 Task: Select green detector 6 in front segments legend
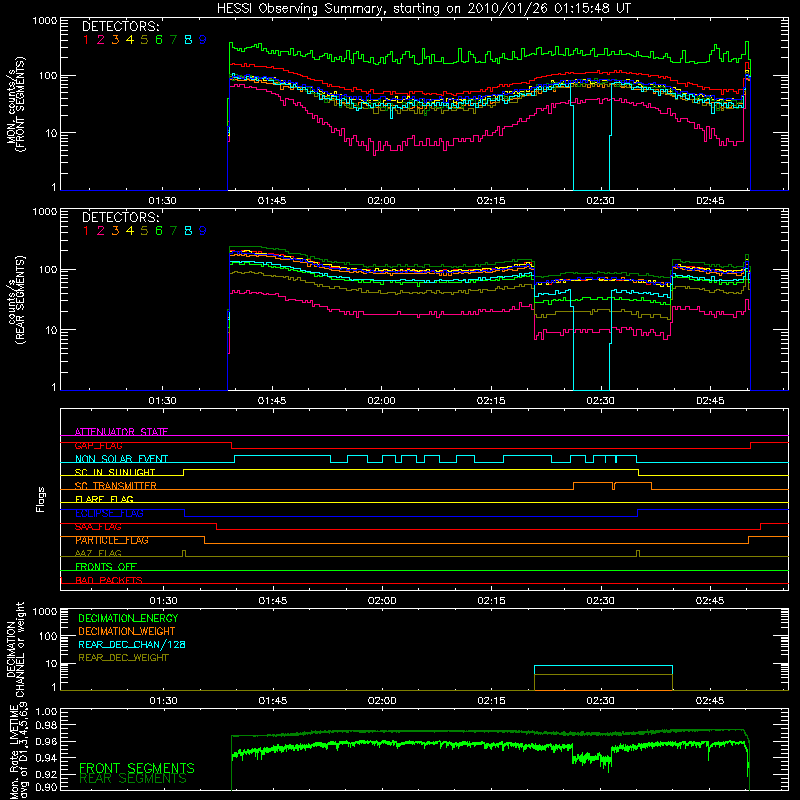click(x=159, y=40)
